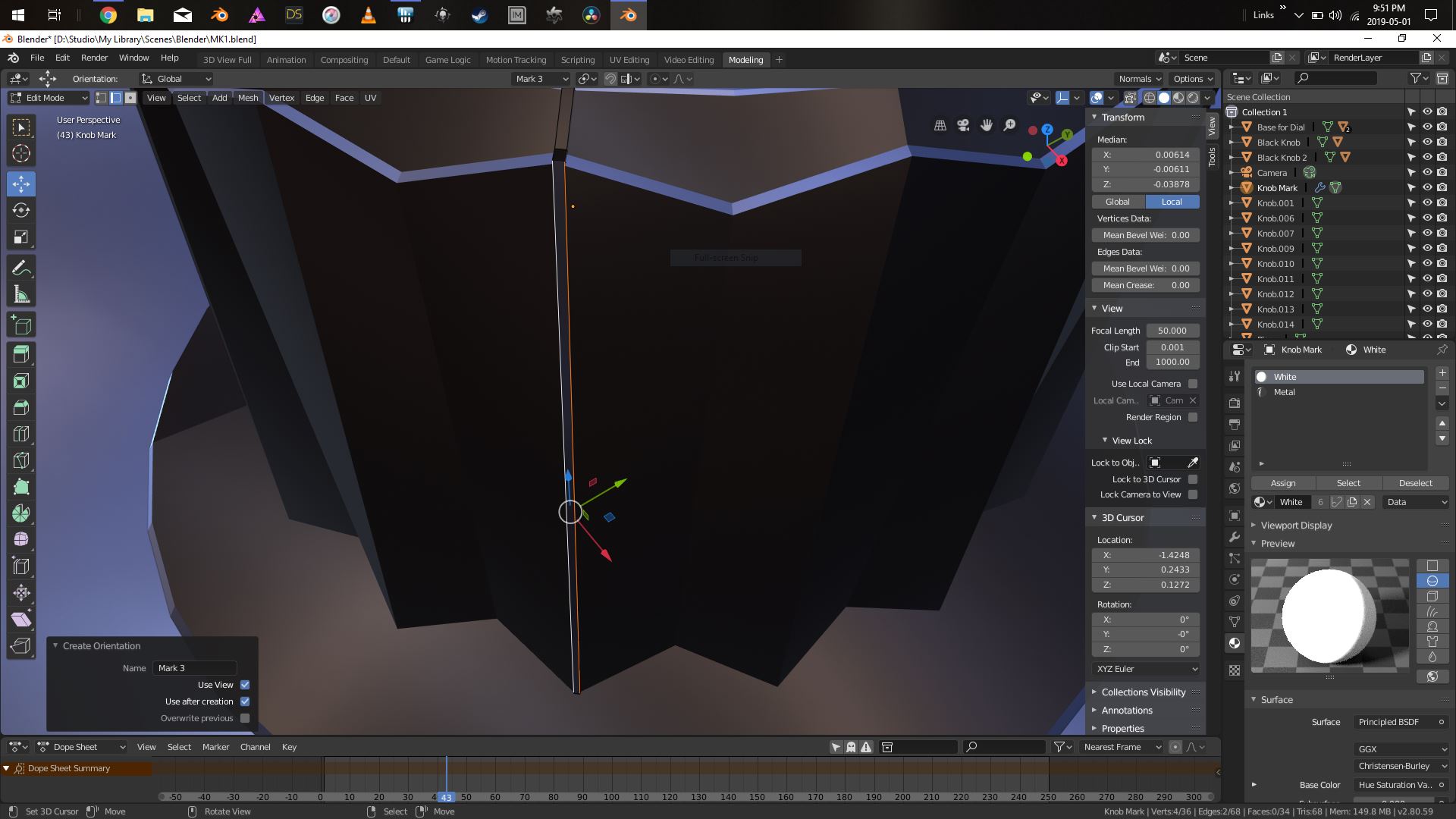Screen dimensions: 1456x819
Task: Enable the Use View checkbox
Action: click(245, 685)
